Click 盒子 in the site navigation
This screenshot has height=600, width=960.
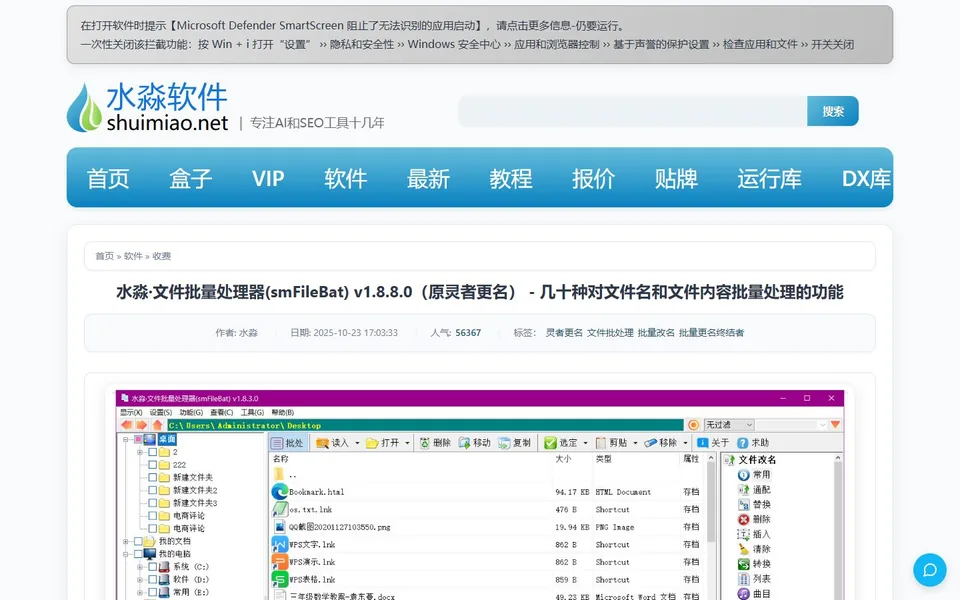[190, 179]
